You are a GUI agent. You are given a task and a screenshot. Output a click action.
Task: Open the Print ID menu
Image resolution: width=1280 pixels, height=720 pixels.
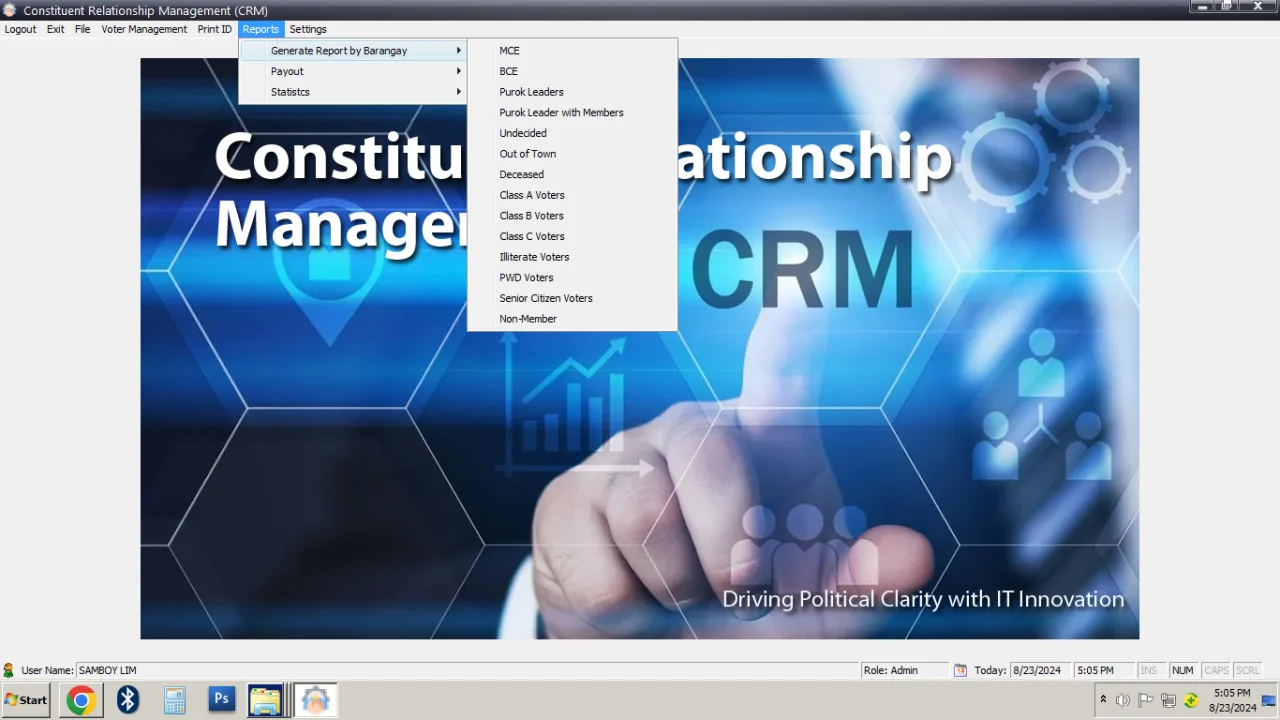214,29
